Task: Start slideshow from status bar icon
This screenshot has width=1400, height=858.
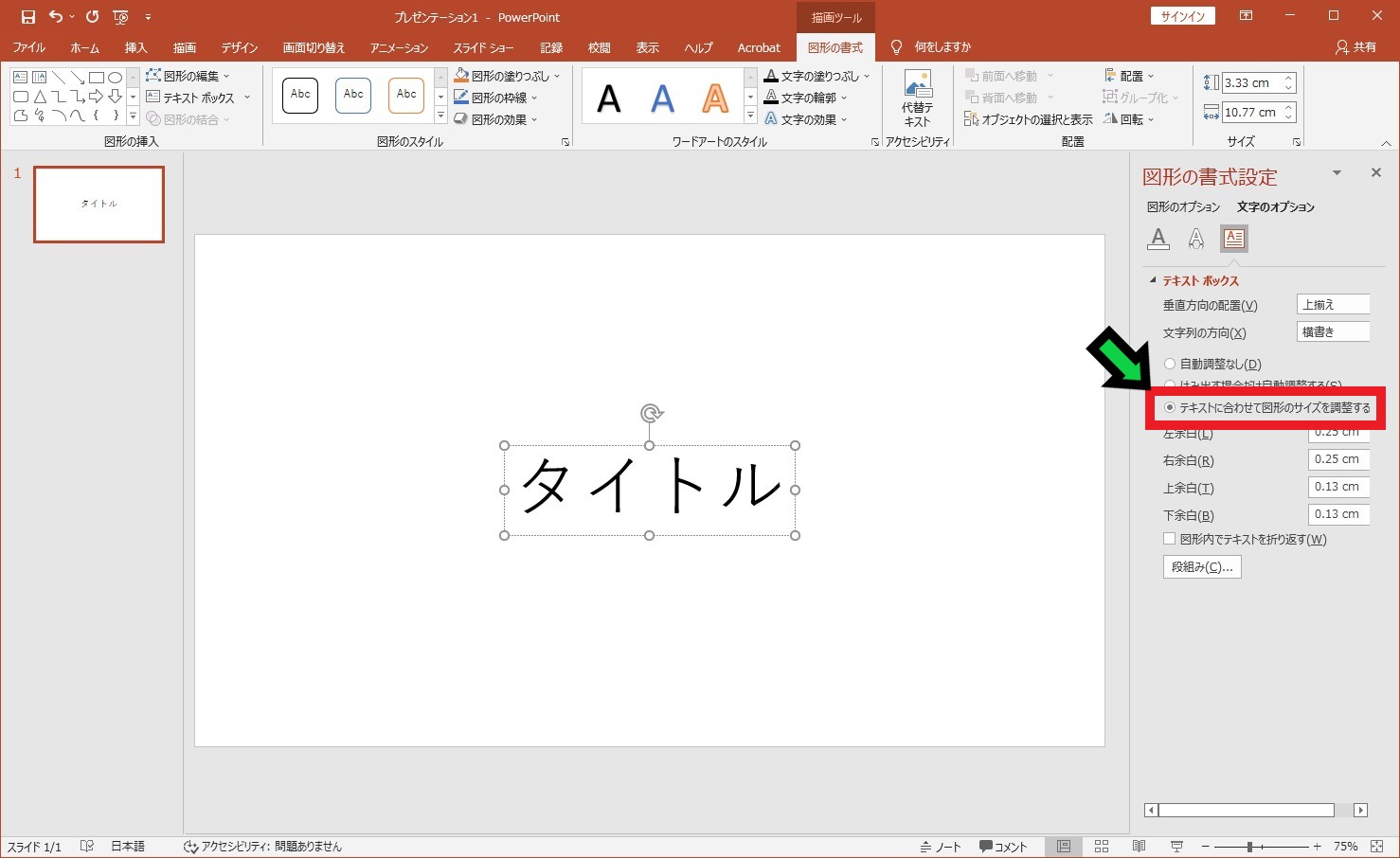Action: [1176, 847]
